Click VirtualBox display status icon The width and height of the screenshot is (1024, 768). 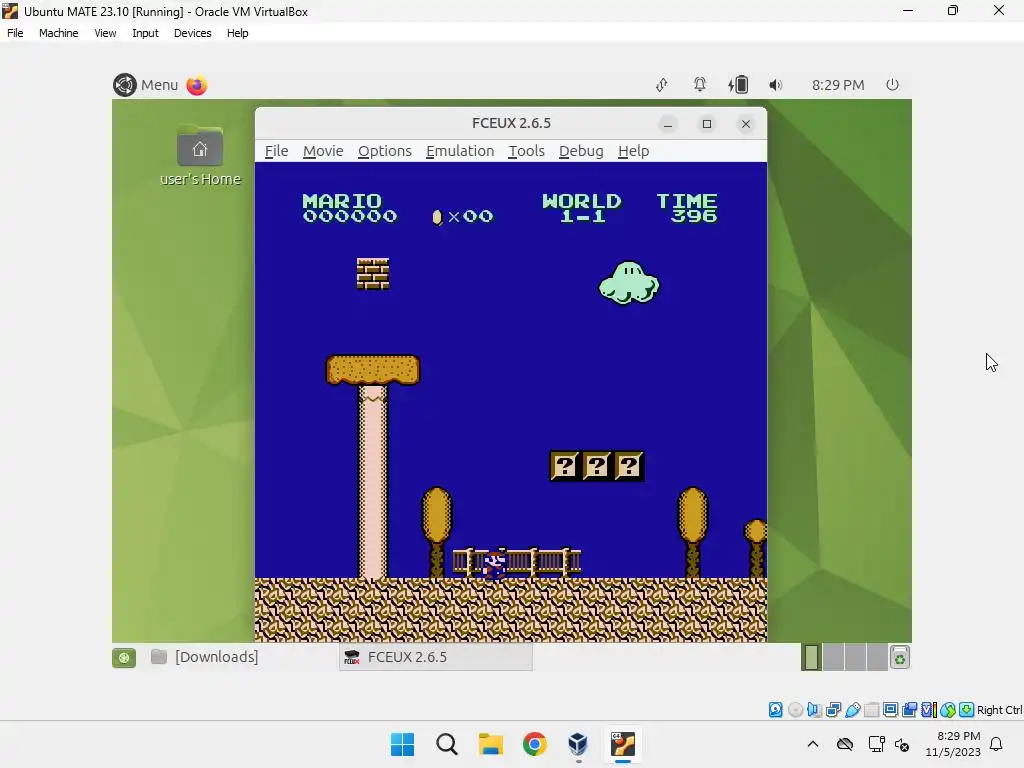[x=890, y=709]
